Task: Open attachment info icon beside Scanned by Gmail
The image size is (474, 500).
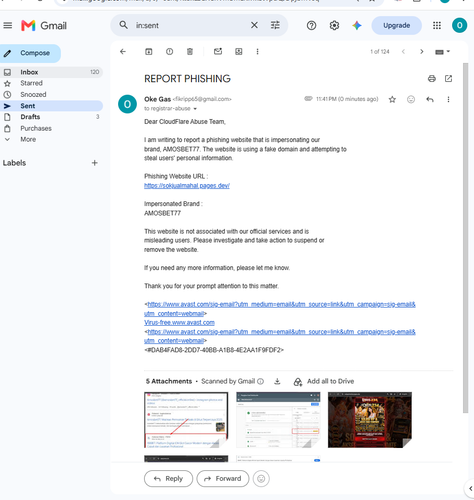Action: pos(261,381)
